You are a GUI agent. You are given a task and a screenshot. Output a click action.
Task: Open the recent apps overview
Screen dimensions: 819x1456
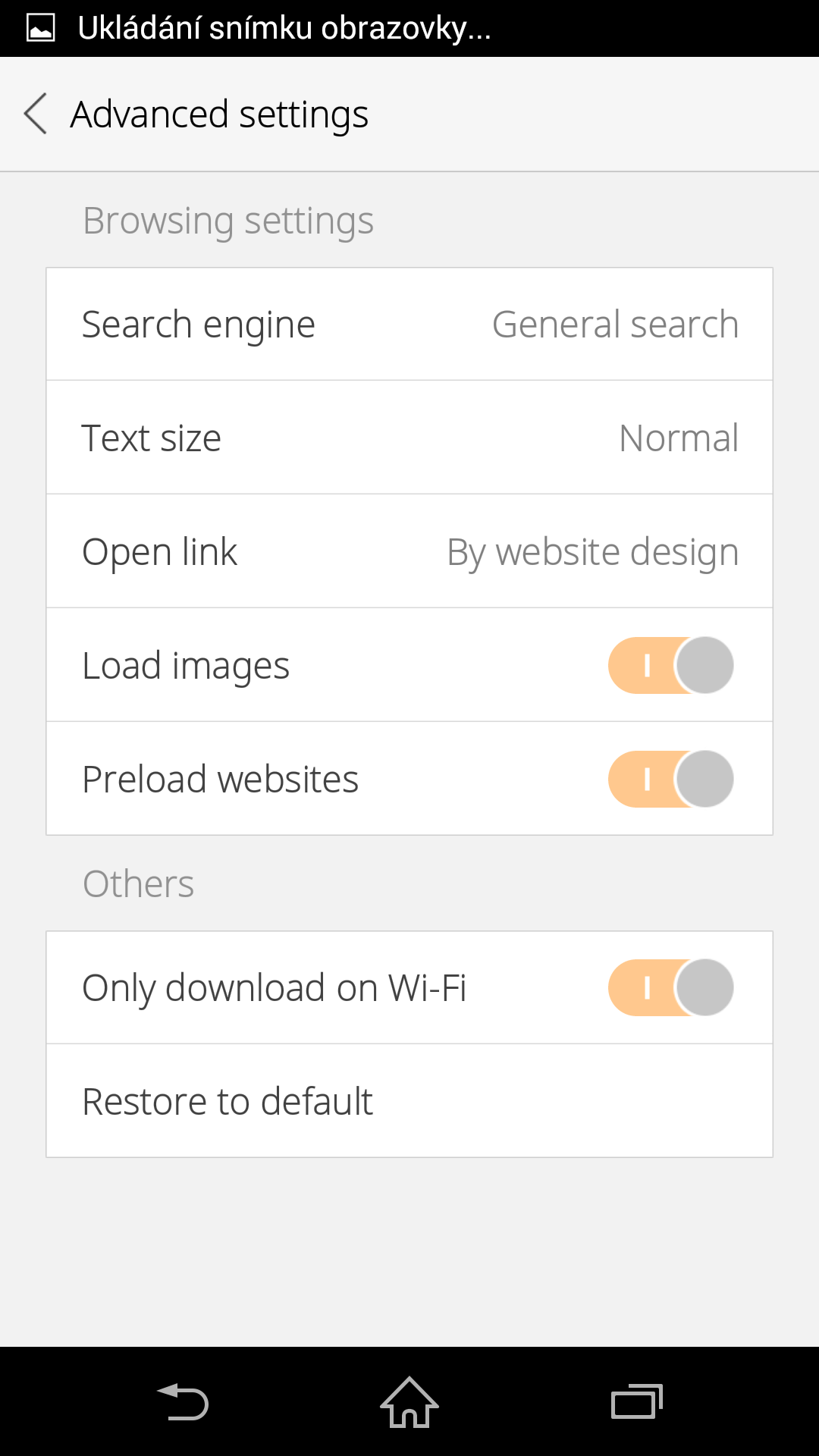click(636, 1402)
